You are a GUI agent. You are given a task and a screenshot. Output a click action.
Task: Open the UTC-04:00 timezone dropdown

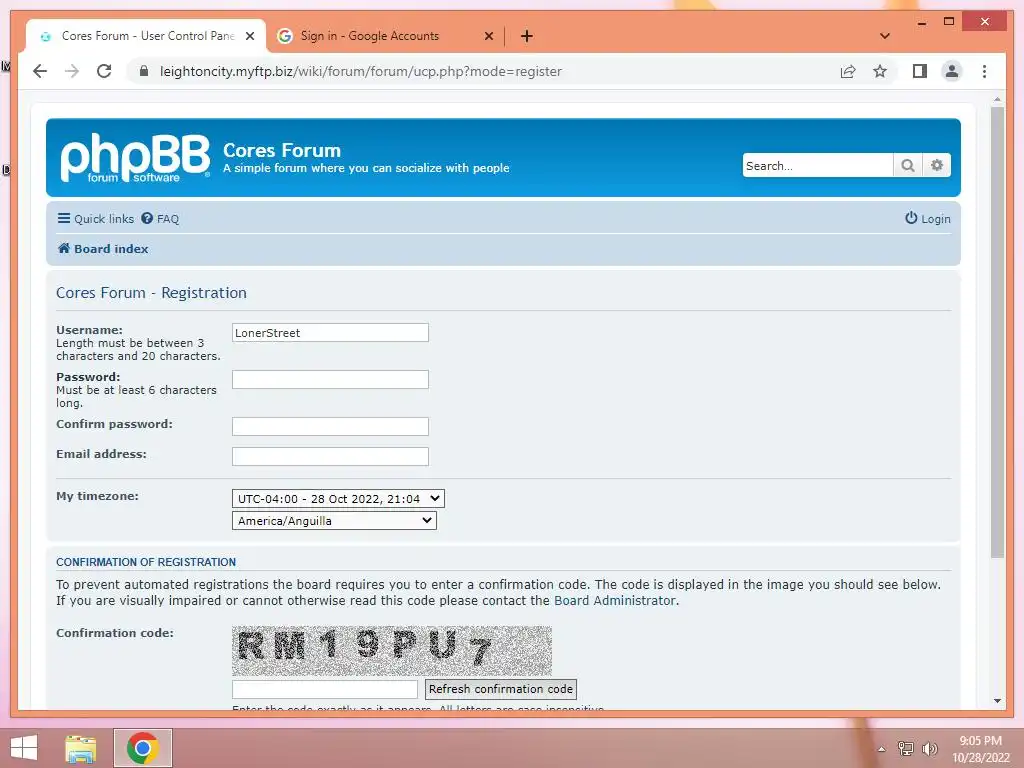[x=338, y=499]
